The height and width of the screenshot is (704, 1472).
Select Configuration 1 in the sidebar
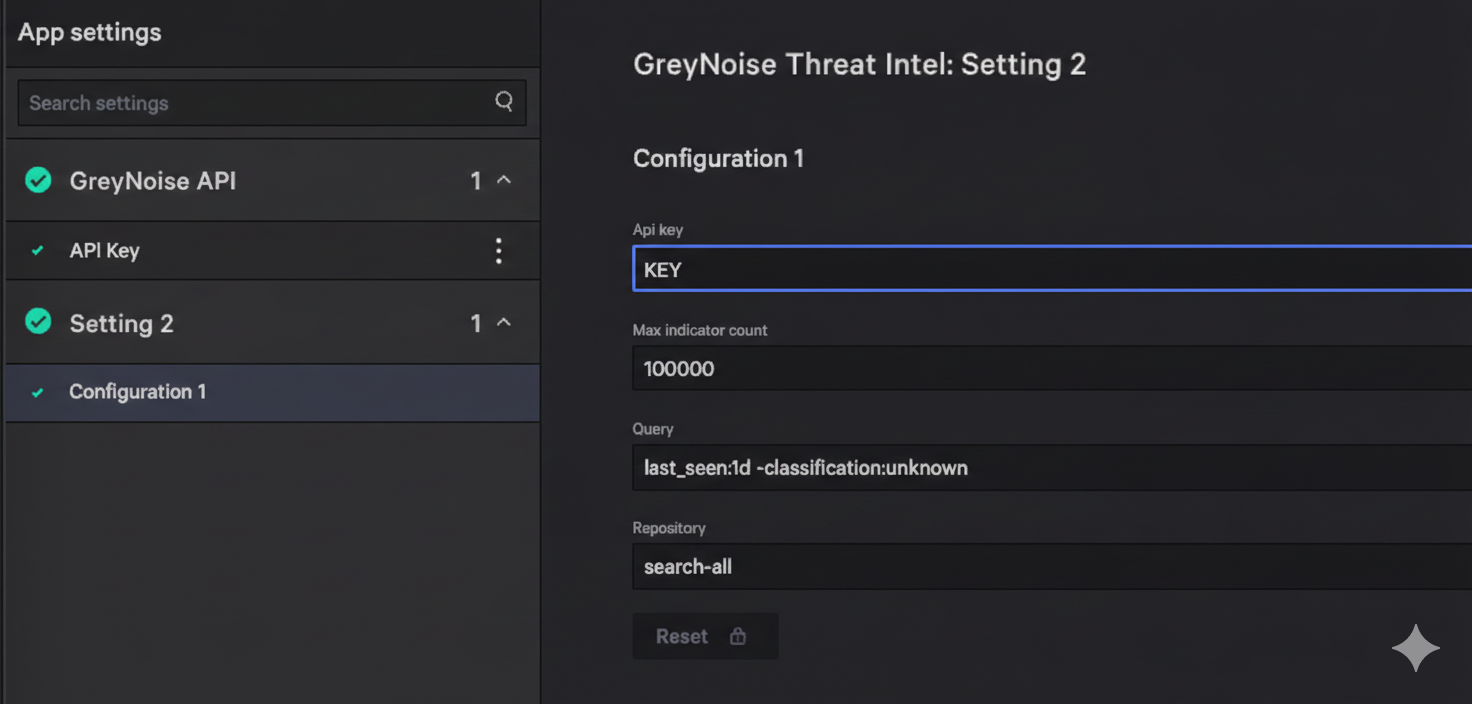137,392
